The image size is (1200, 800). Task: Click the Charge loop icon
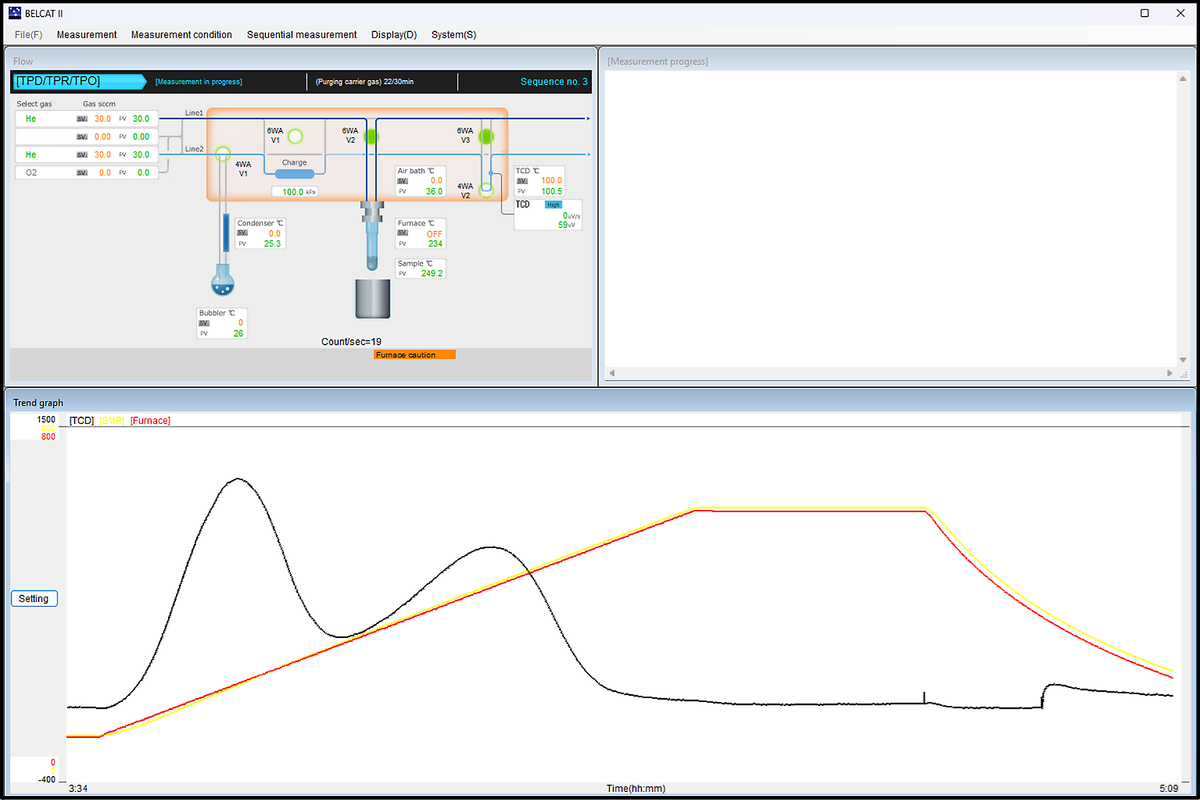[x=294, y=174]
